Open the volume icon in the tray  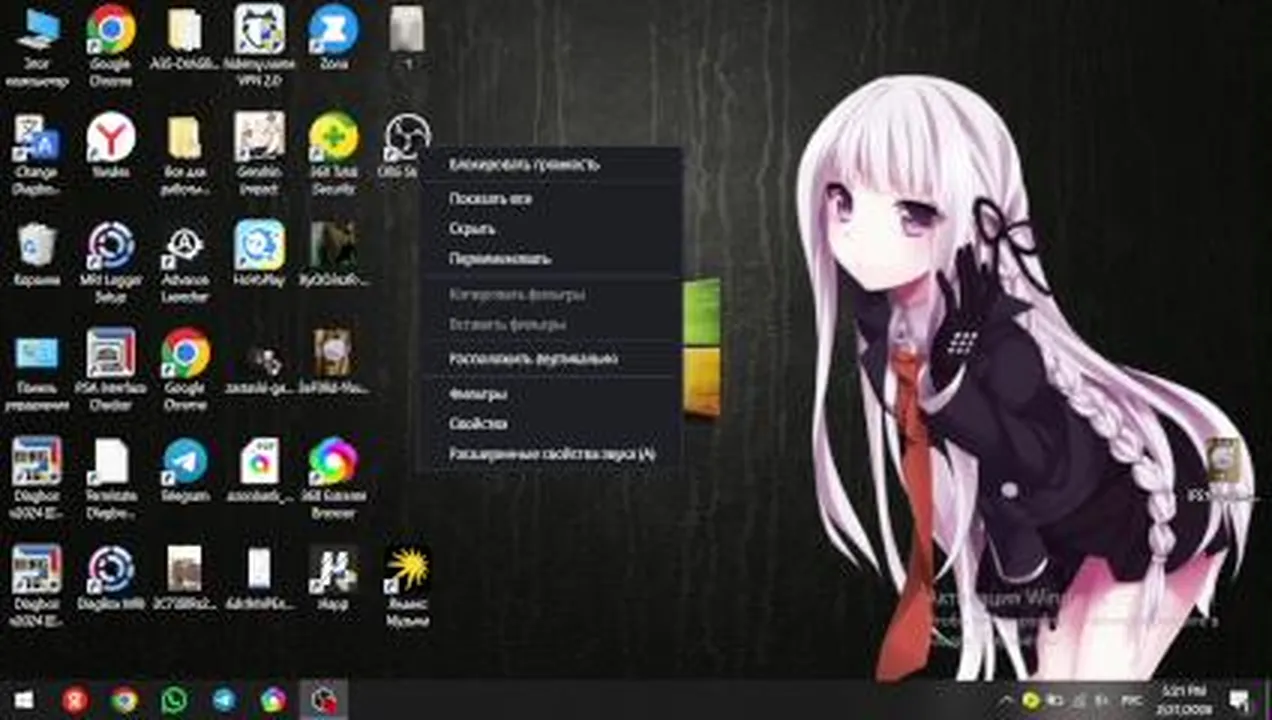pyautogui.click(x=1104, y=699)
